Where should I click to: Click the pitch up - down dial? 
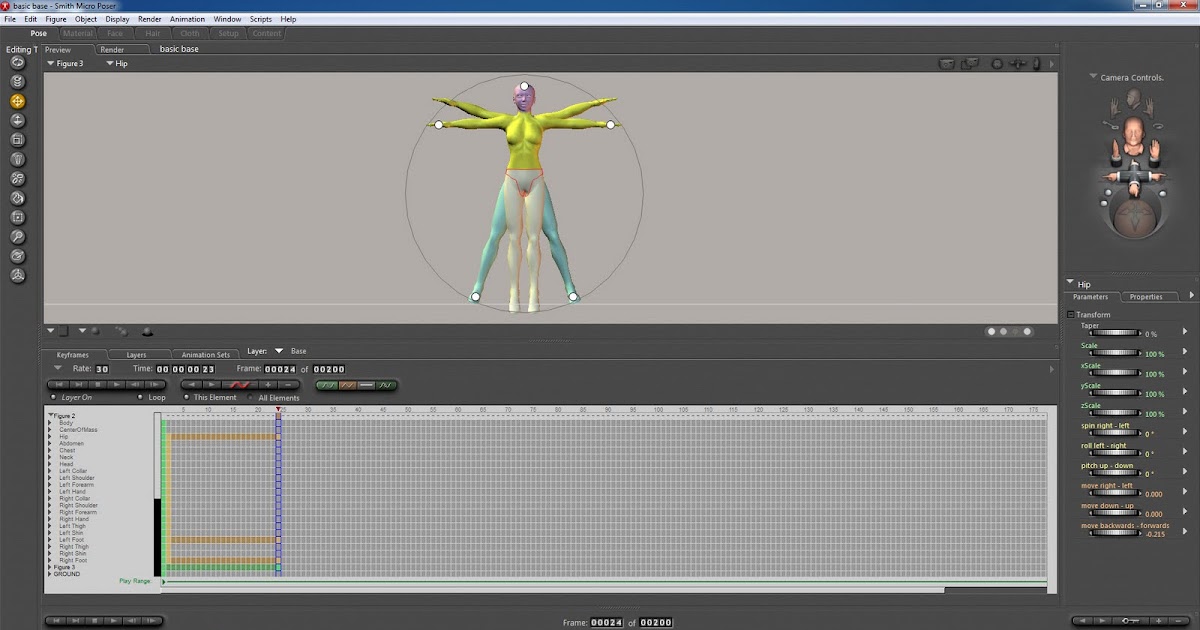[1114, 473]
